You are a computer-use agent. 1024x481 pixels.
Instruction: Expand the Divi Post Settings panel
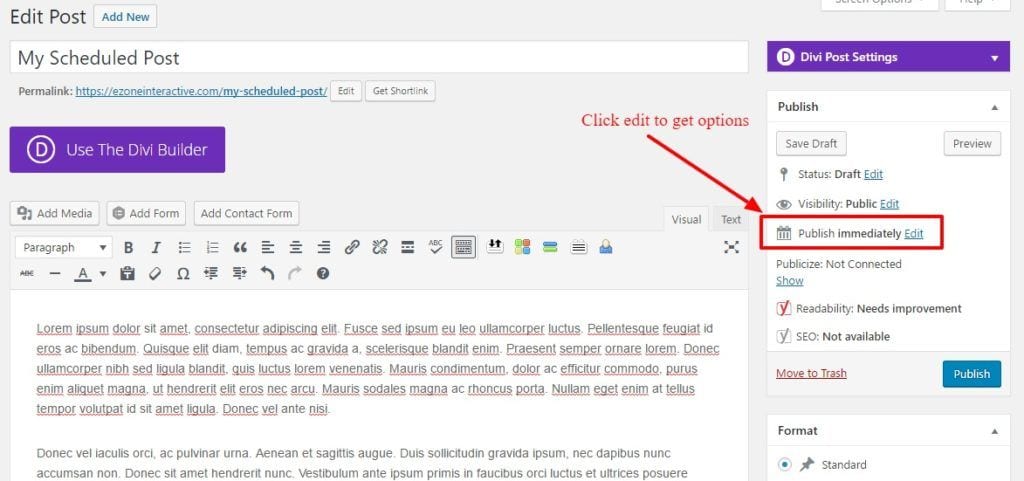click(995, 58)
